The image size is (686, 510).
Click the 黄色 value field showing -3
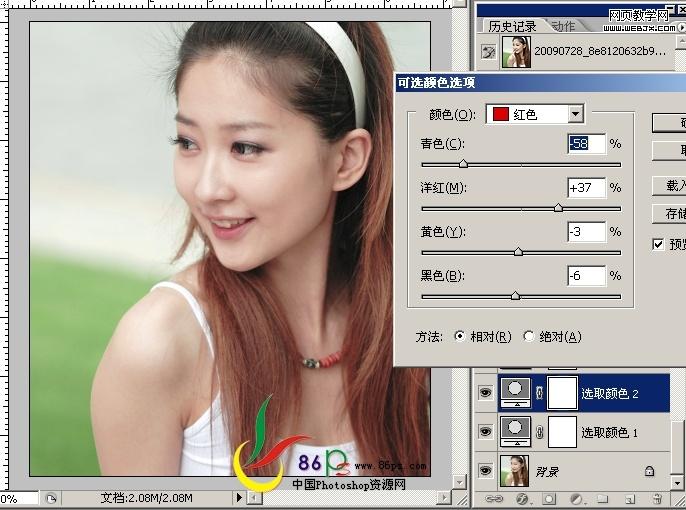coord(587,231)
